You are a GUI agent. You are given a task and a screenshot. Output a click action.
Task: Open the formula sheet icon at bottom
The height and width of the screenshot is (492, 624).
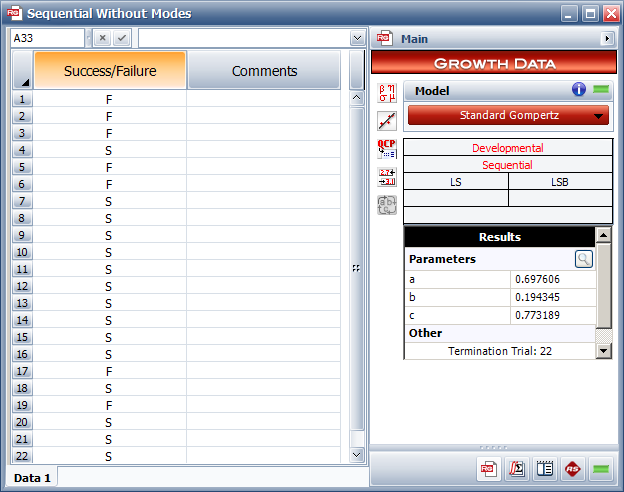tap(517, 468)
